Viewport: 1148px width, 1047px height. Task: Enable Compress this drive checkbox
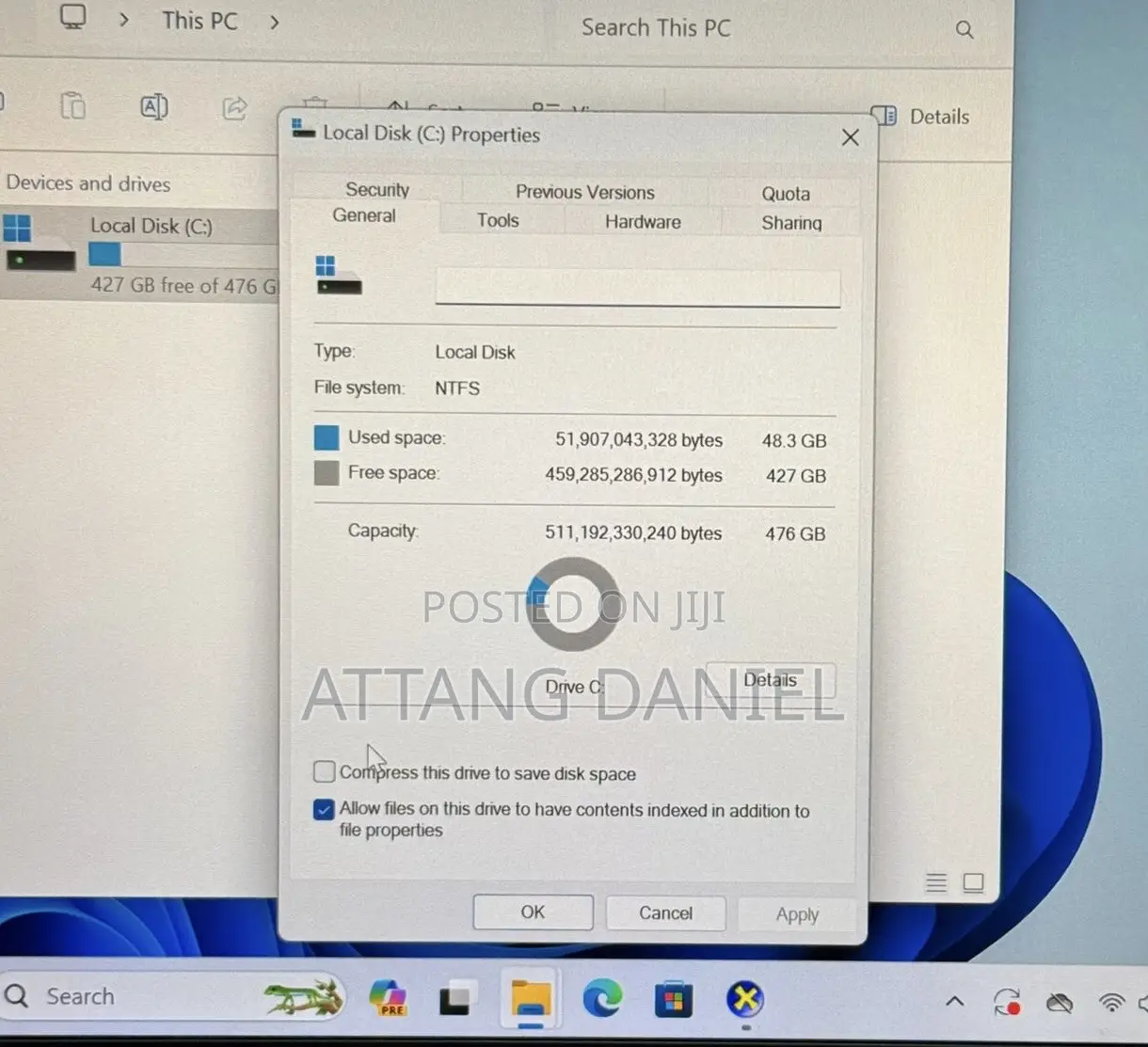[324, 772]
